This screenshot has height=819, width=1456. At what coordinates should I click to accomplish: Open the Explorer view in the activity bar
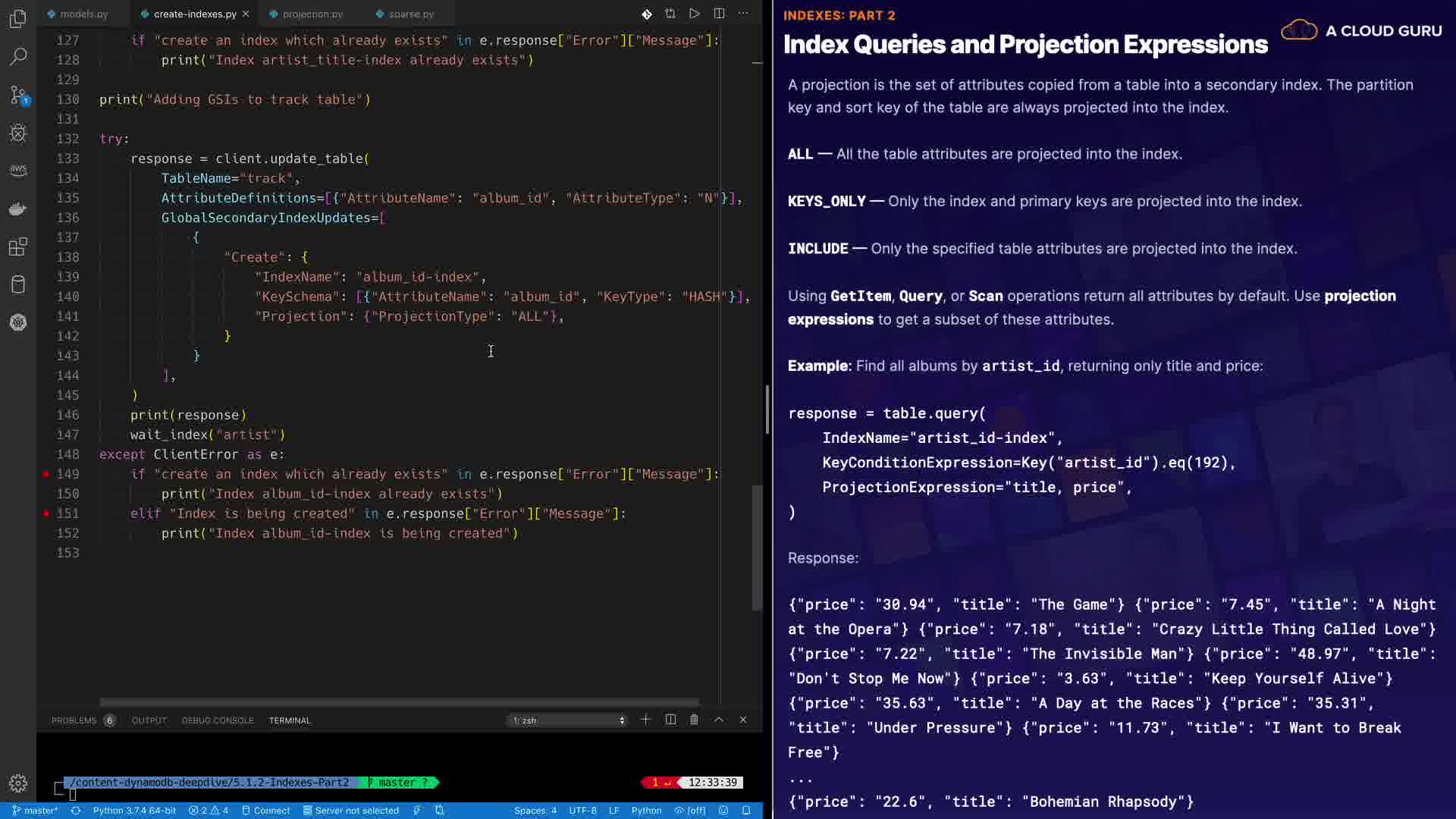coord(18,18)
